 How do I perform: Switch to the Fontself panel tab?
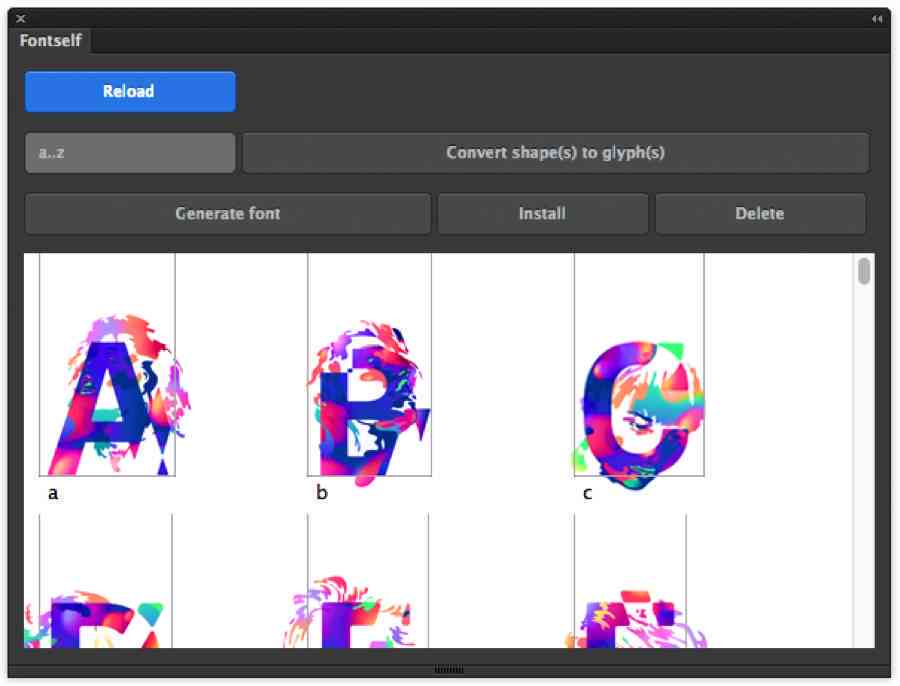tap(51, 40)
